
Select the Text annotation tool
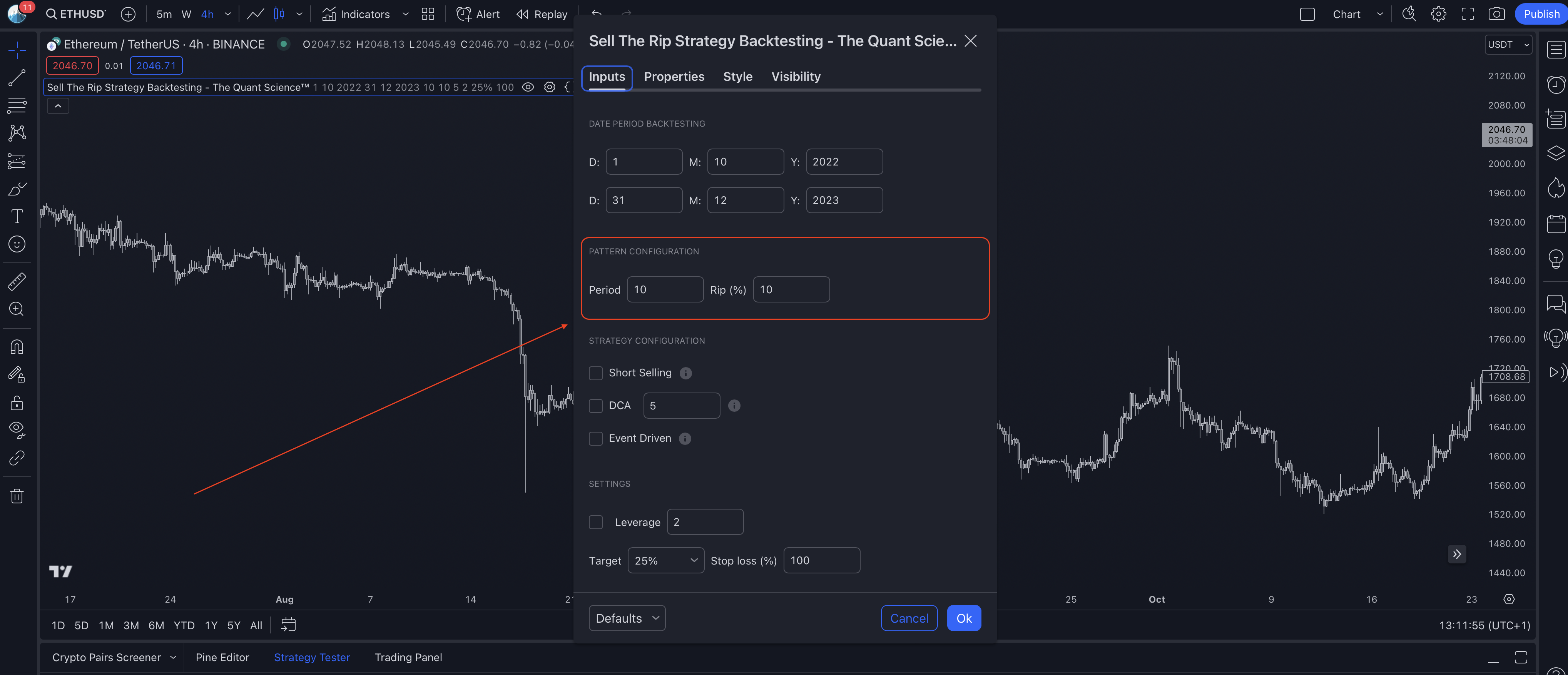tap(17, 216)
